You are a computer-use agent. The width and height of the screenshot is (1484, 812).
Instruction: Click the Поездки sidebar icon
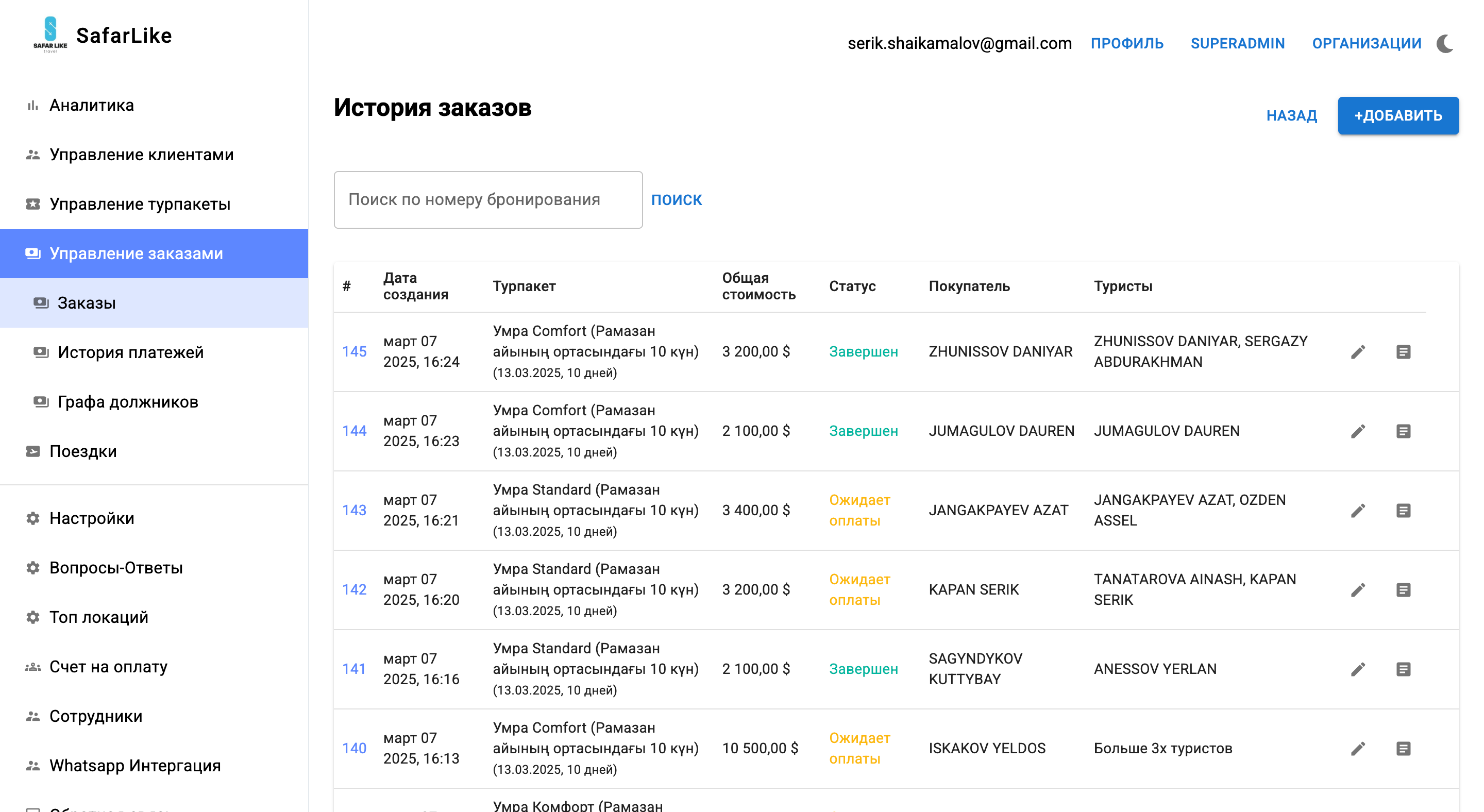pyautogui.click(x=33, y=451)
